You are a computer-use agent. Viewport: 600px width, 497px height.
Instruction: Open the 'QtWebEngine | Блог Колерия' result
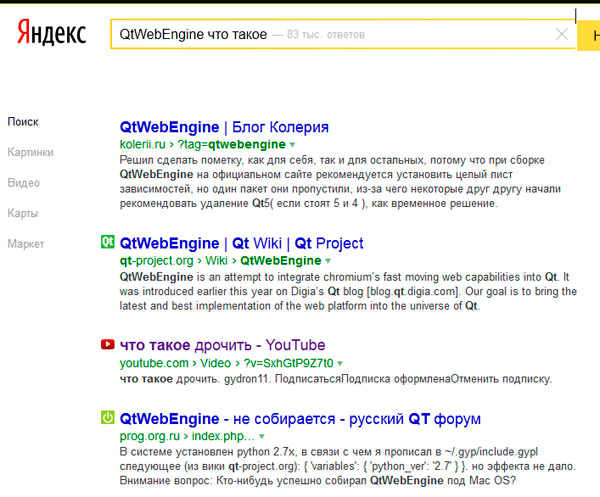pos(223,127)
